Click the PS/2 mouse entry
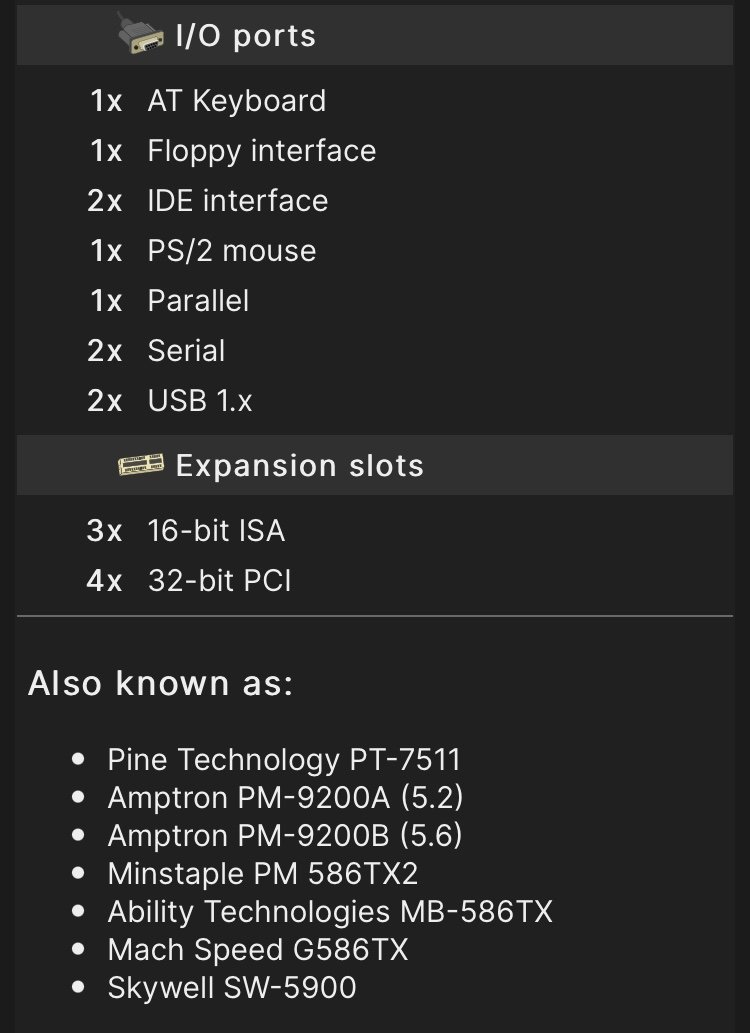Screen dimensions: 750x1033 (231, 251)
